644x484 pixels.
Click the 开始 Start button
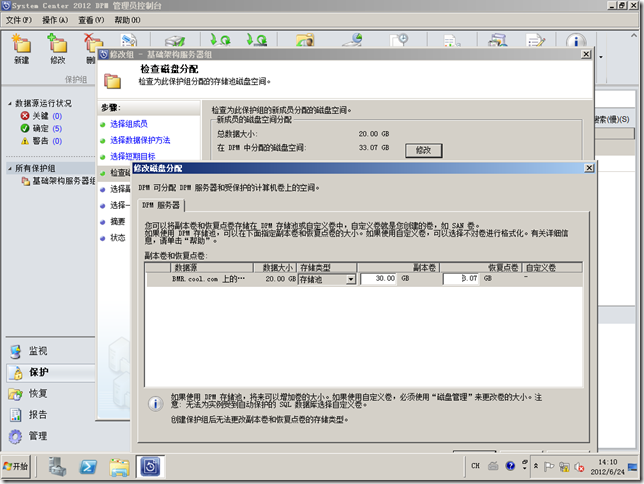[16, 467]
